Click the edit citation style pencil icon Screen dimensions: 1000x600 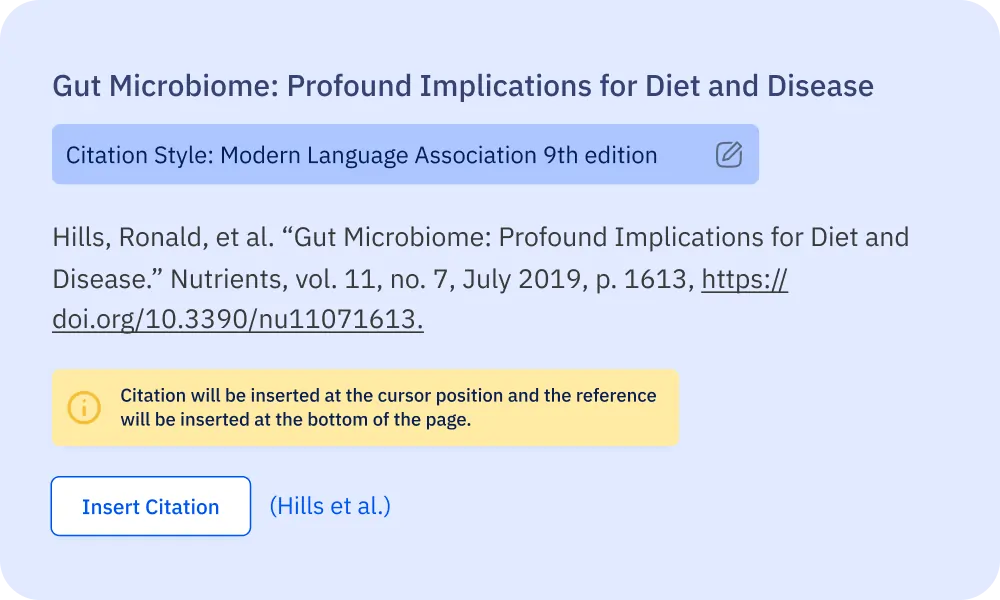click(729, 155)
